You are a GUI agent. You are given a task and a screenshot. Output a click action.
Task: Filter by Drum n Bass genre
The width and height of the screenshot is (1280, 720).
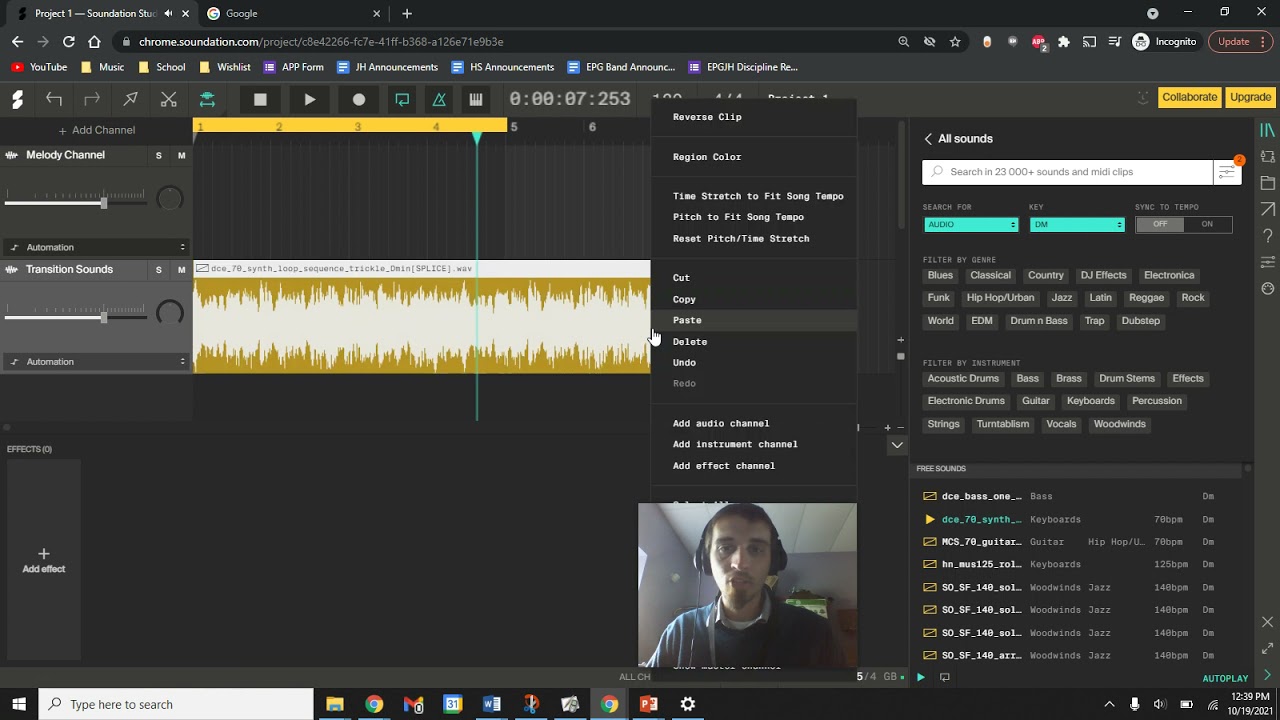(1039, 321)
